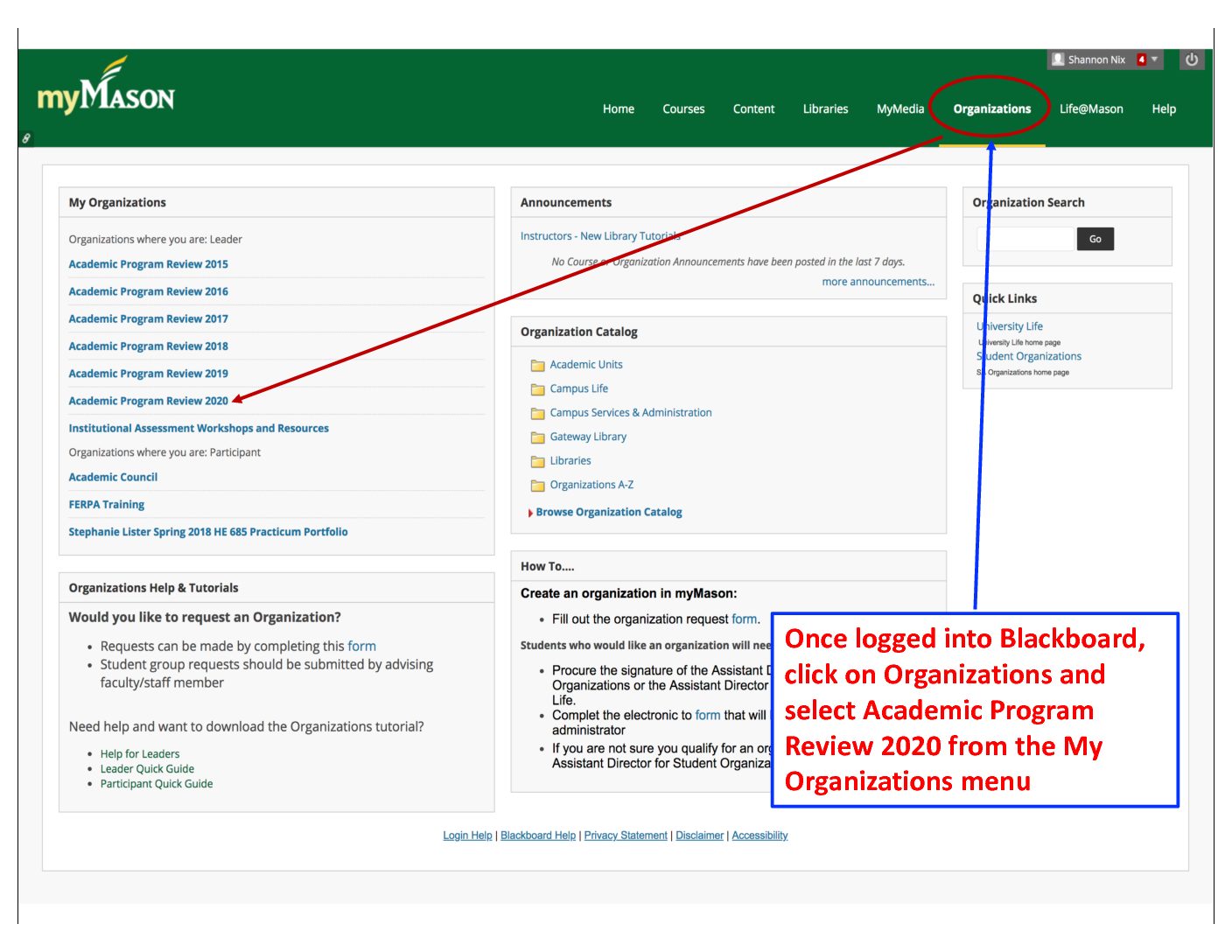
Task: Select the Organizations tab
Action: coord(991,109)
